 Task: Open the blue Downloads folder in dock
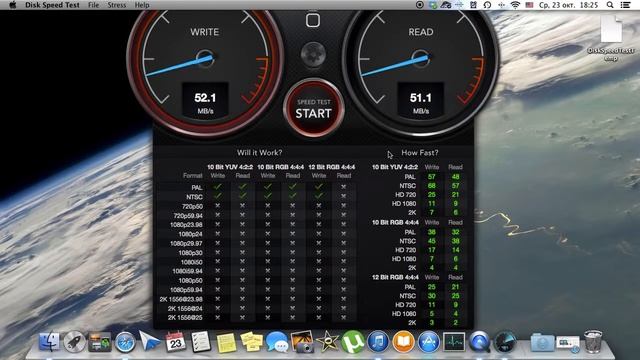click(x=542, y=342)
